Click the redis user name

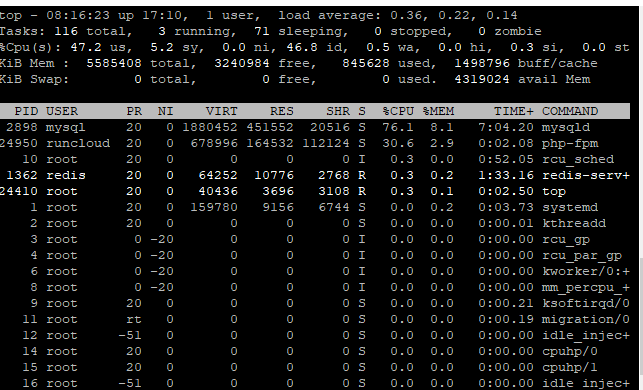pyautogui.click(x=66, y=176)
